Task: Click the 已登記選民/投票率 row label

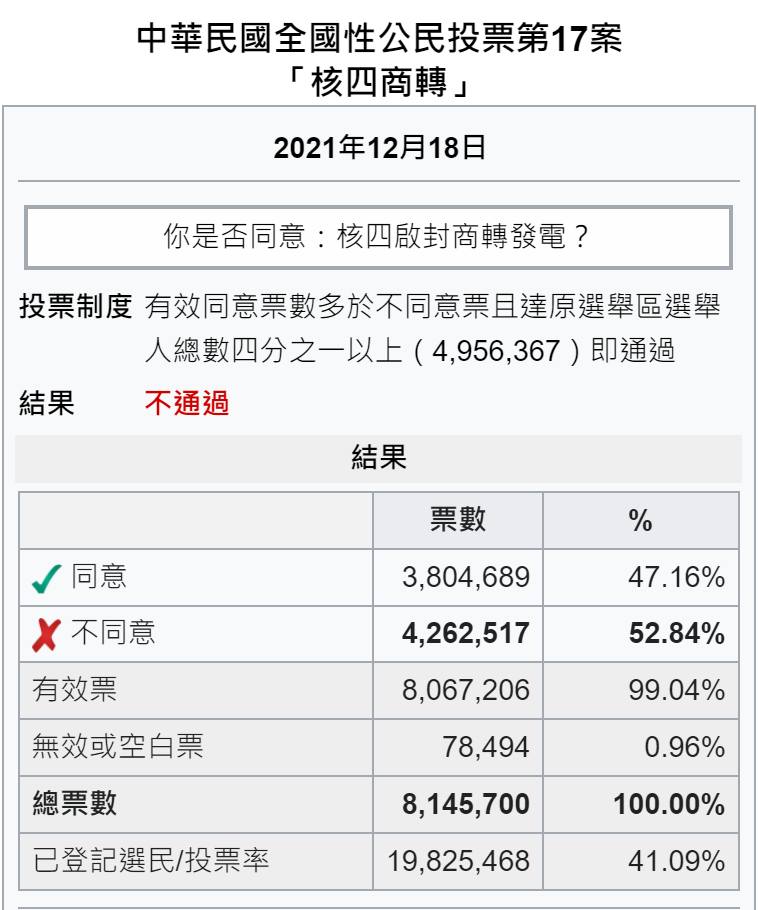Action: [151, 860]
